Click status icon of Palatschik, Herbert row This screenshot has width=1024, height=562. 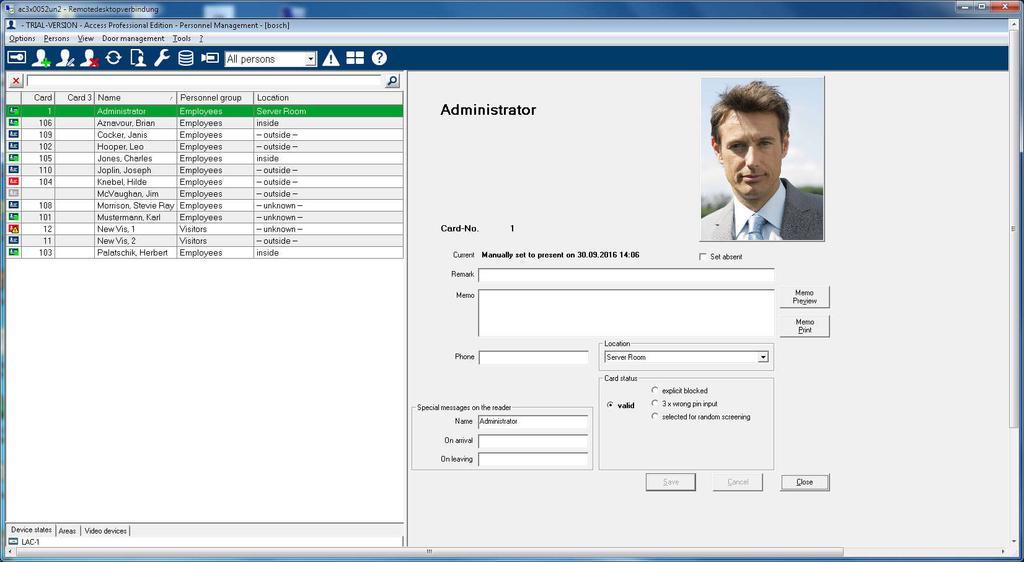[13, 252]
